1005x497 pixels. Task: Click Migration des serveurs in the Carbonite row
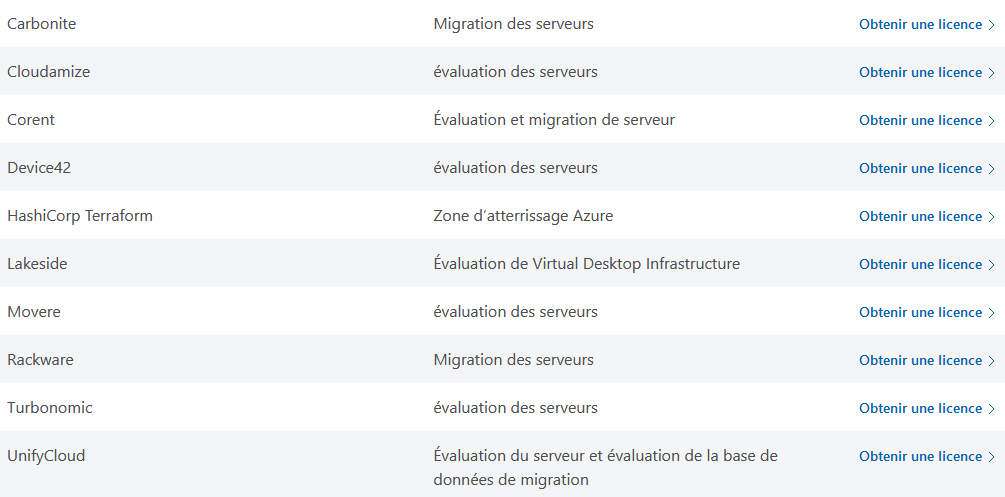click(x=513, y=24)
